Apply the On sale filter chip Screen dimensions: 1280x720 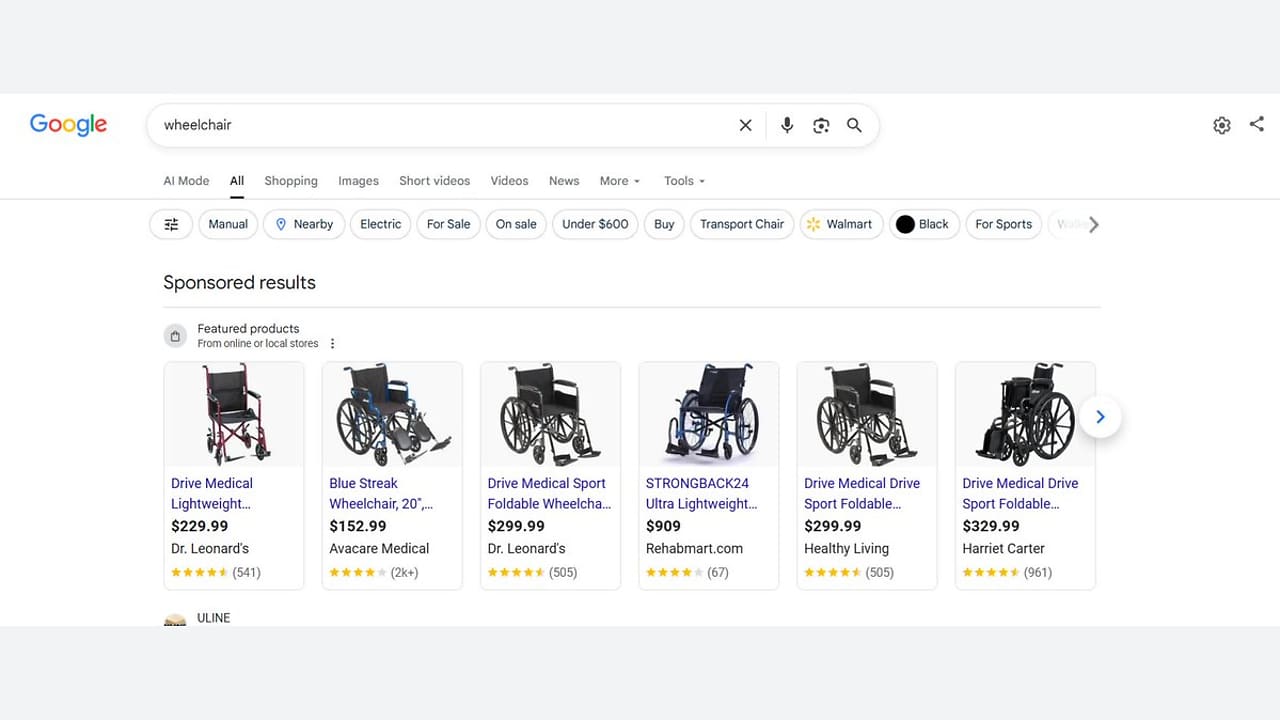click(x=516, y=224)
